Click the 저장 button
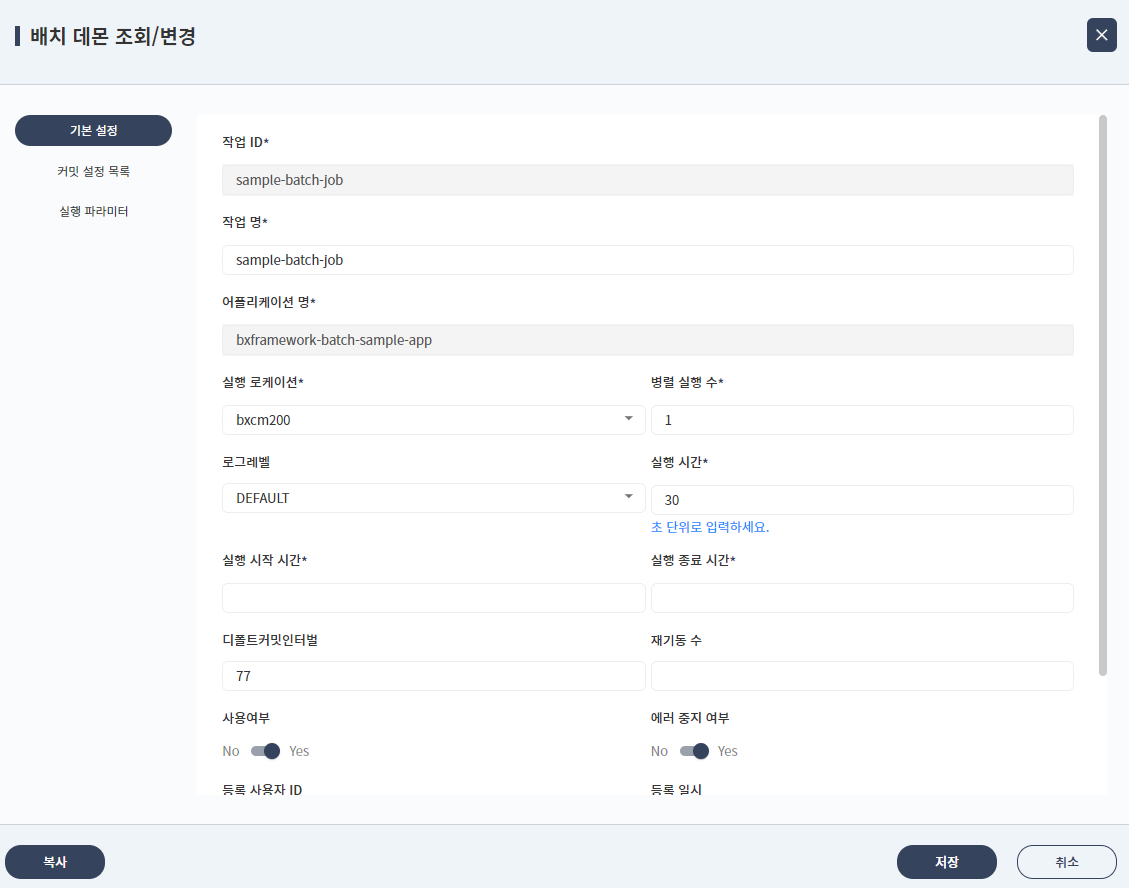 946,861
